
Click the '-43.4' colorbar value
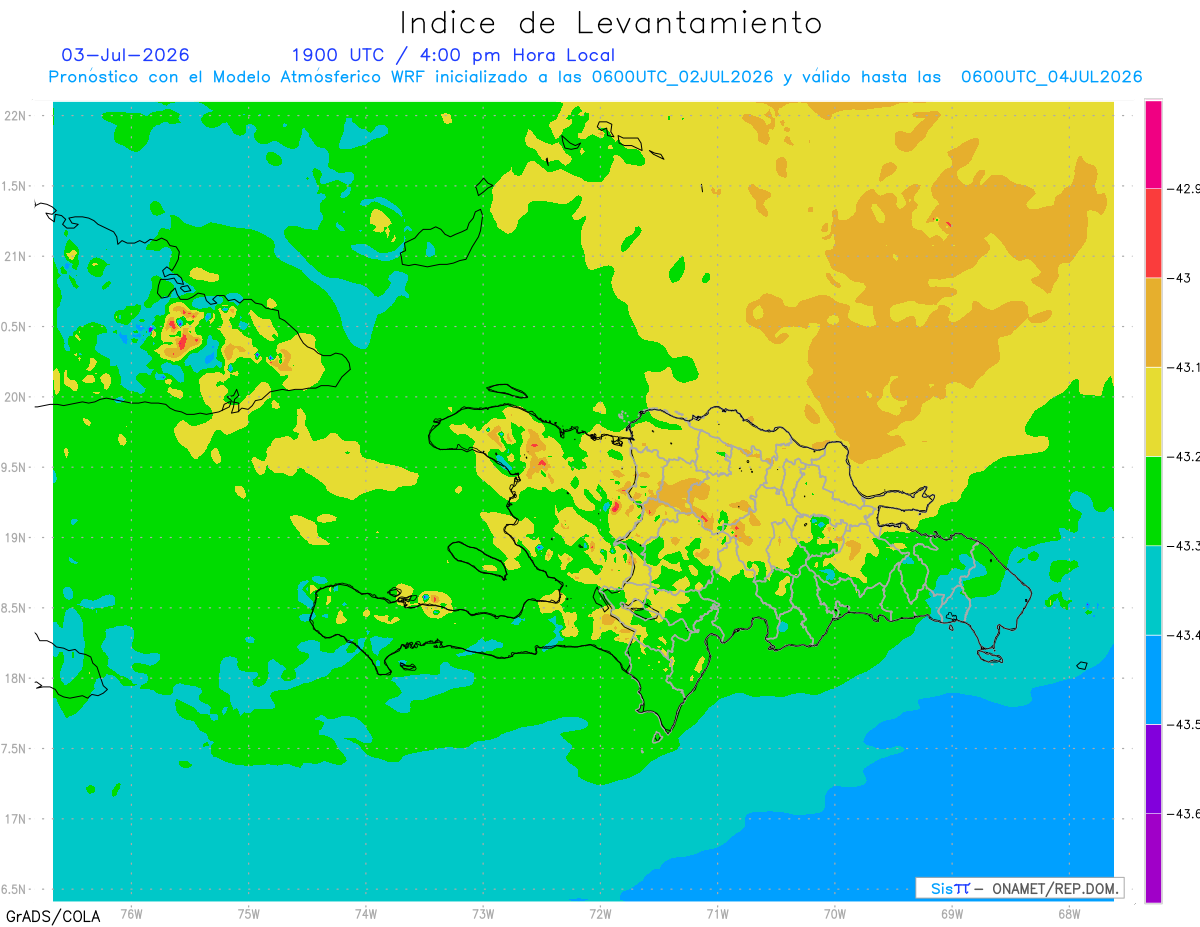(1184, 634)
